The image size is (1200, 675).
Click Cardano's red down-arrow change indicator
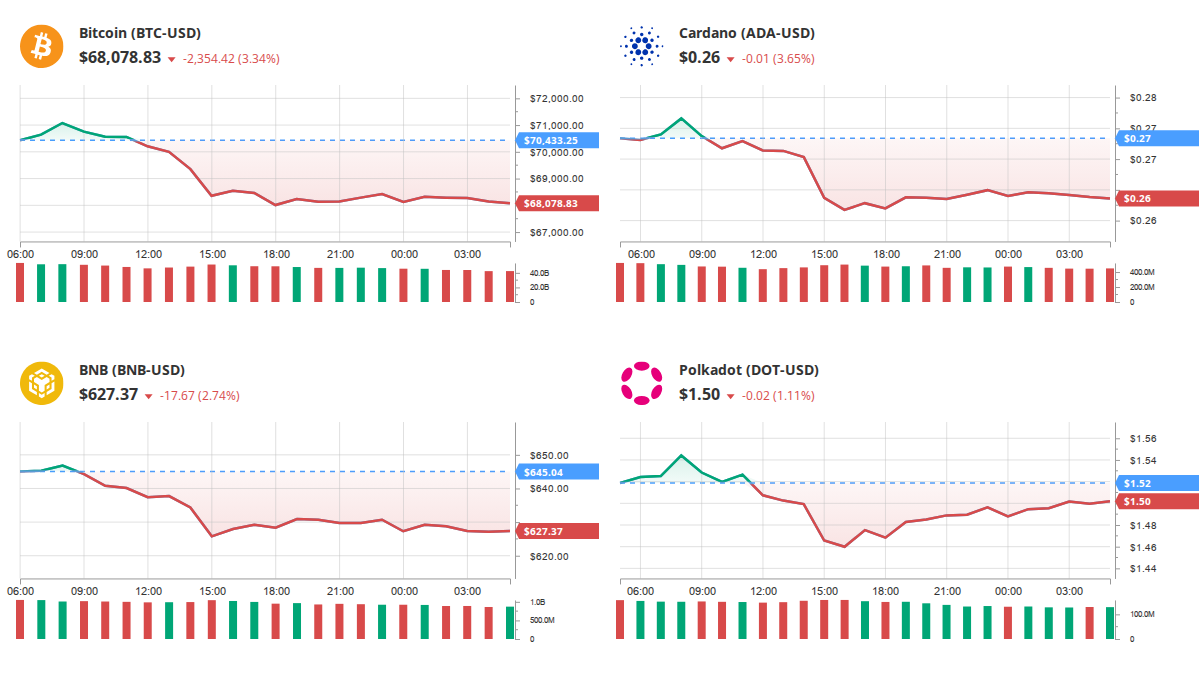pyautogui.click(x=731, y=59)
